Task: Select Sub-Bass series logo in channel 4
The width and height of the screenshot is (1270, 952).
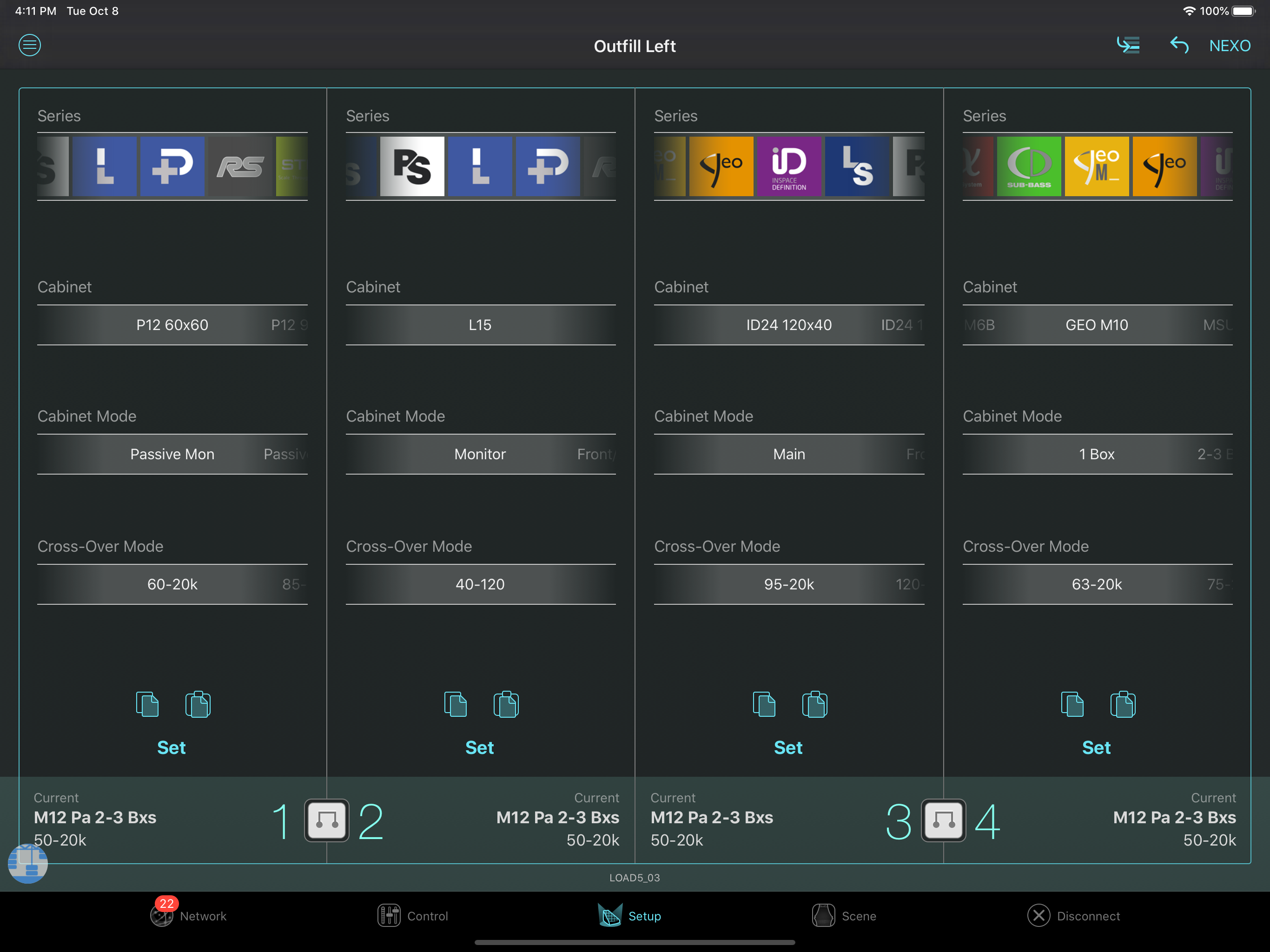Action: [1029, 166]
